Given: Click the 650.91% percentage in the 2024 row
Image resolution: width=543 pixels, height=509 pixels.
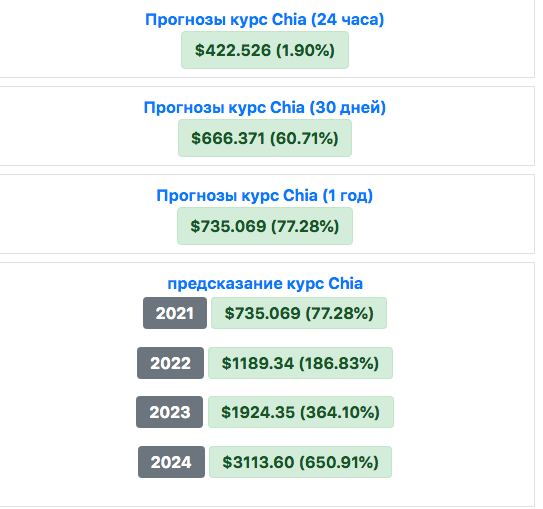Looking at the screenshot, I should (x=339, y=462).
